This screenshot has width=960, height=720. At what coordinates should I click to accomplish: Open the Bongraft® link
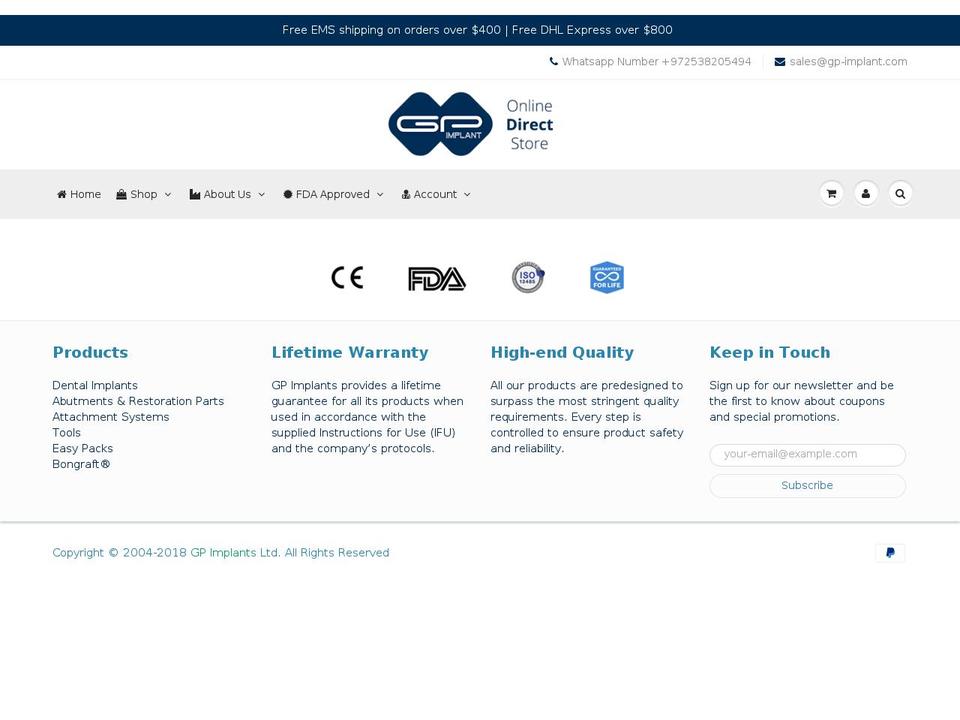[81, 464]
